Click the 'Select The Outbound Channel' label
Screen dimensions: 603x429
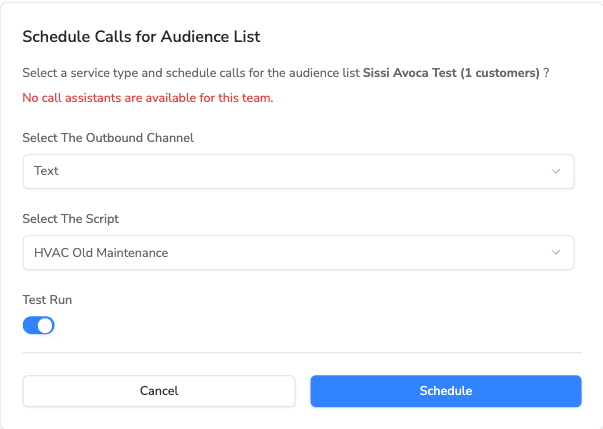click(108, 138)
